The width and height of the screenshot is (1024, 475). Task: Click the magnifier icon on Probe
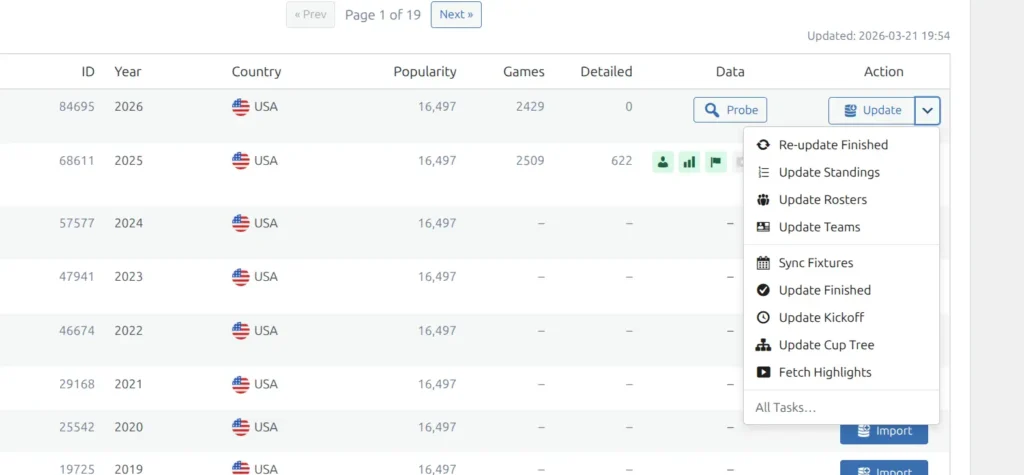[712, 110]
